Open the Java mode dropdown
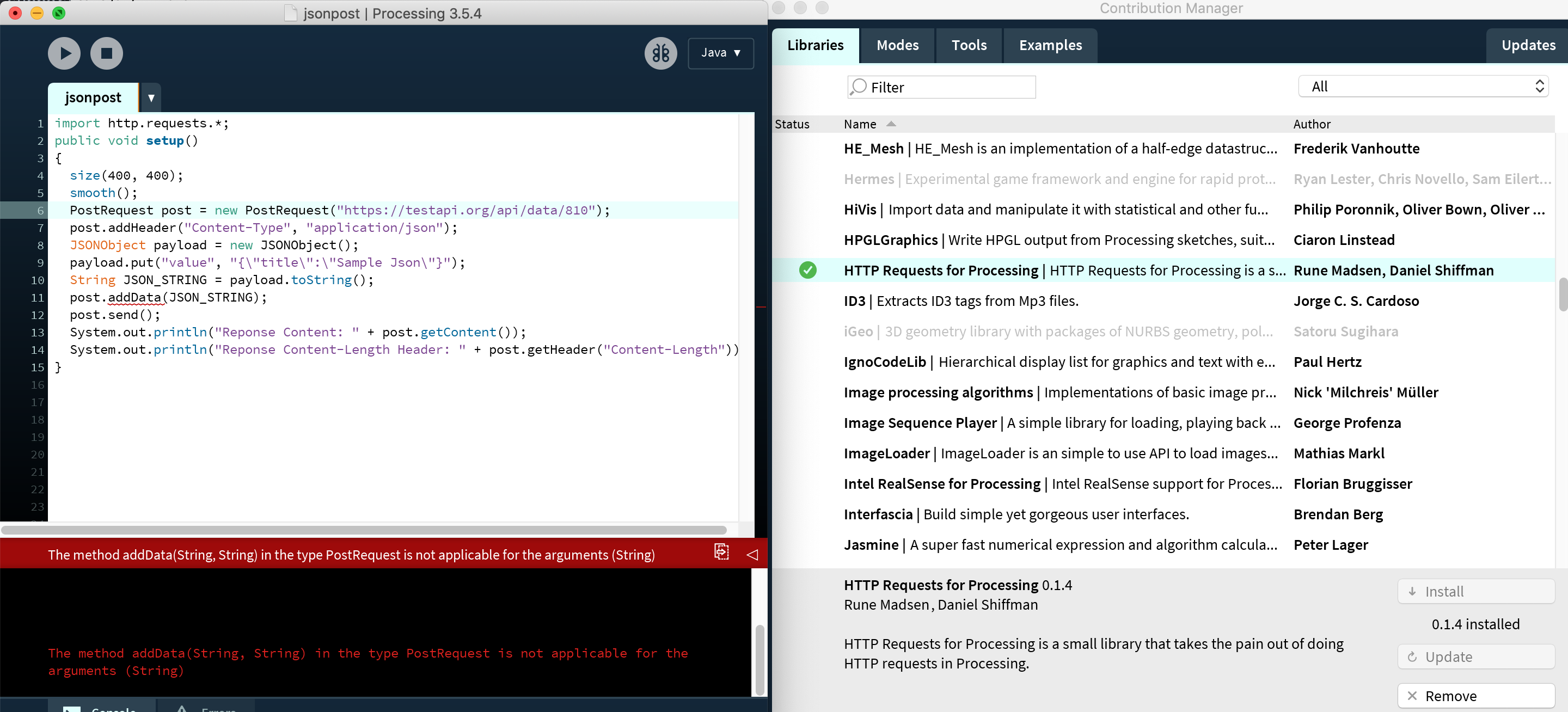The height and width of the screenshot is (712, 1568). click(x=721, y=53)
